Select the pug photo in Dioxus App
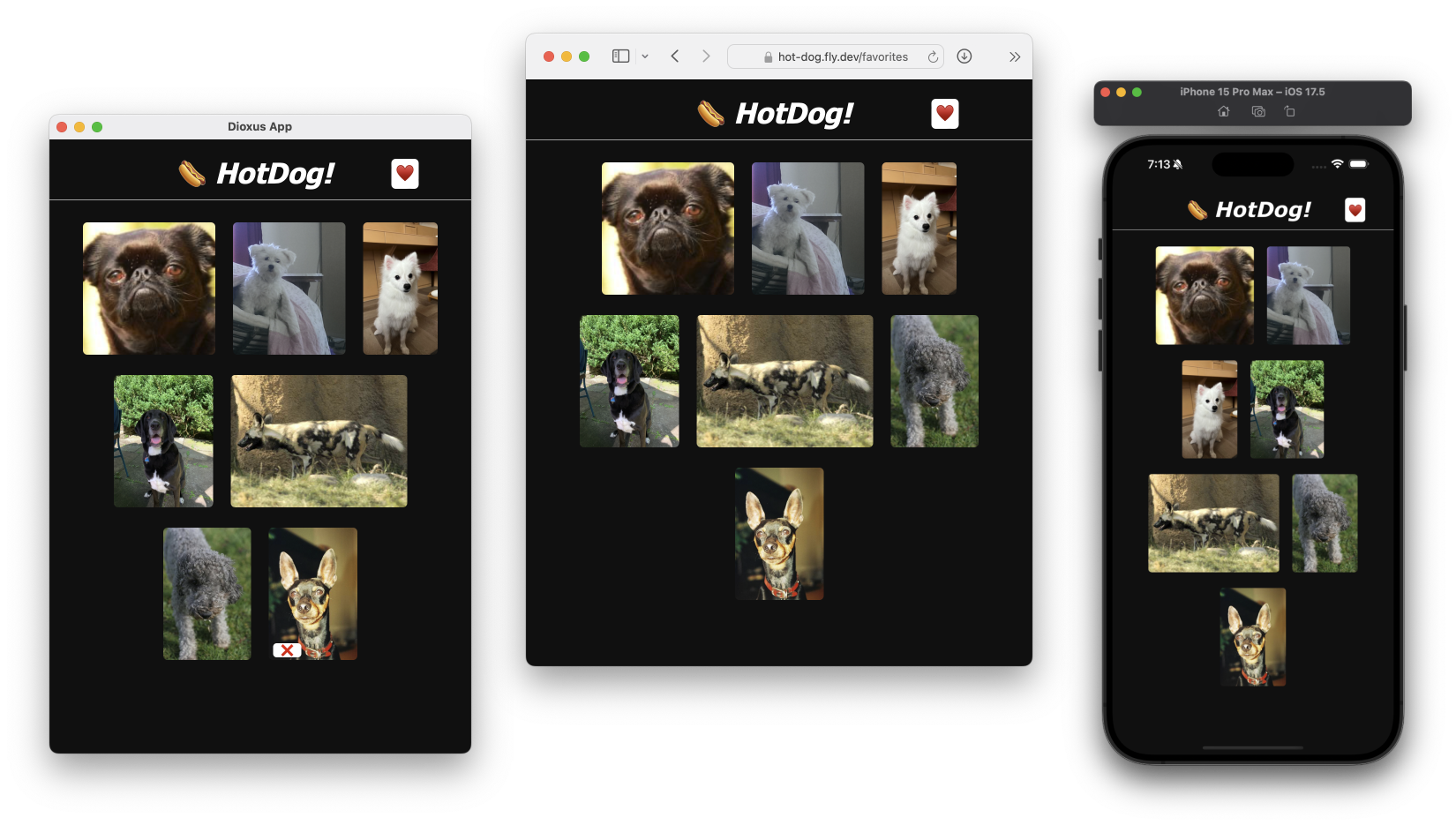The width and height of the screenshot is (1456, 825). click(149, 289)
